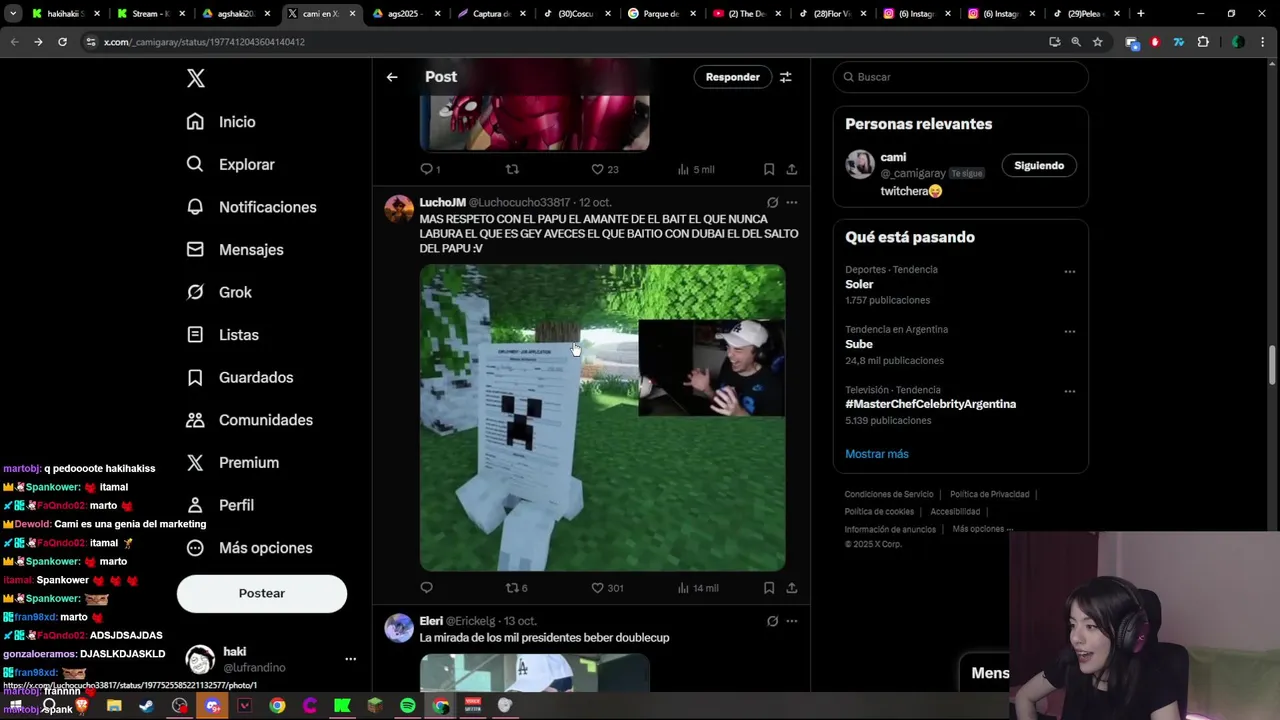
Task: Open LuchoJM display name link
Action: tap(442, 202)
